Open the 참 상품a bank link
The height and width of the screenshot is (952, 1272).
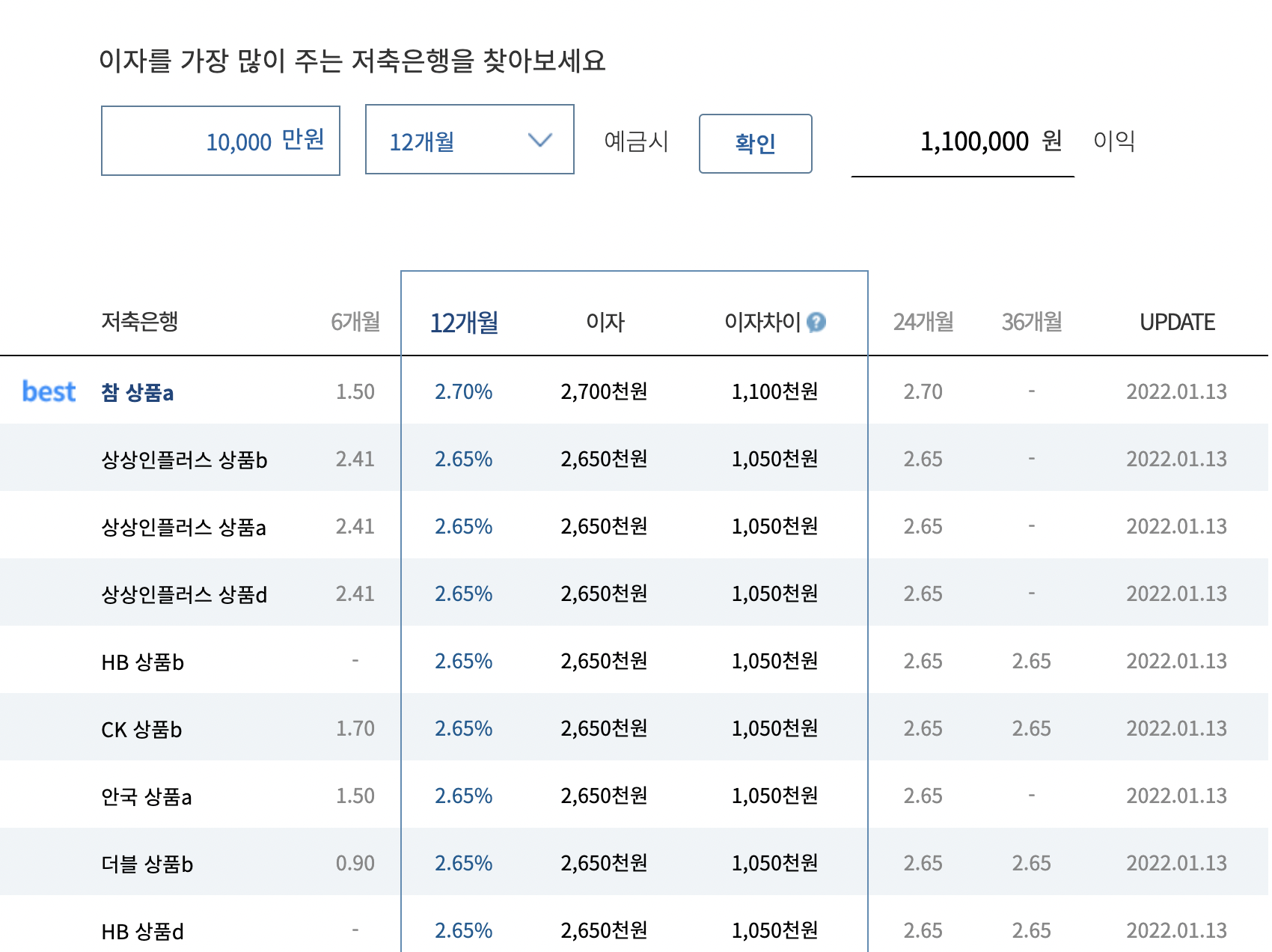(x=138, y=392)
